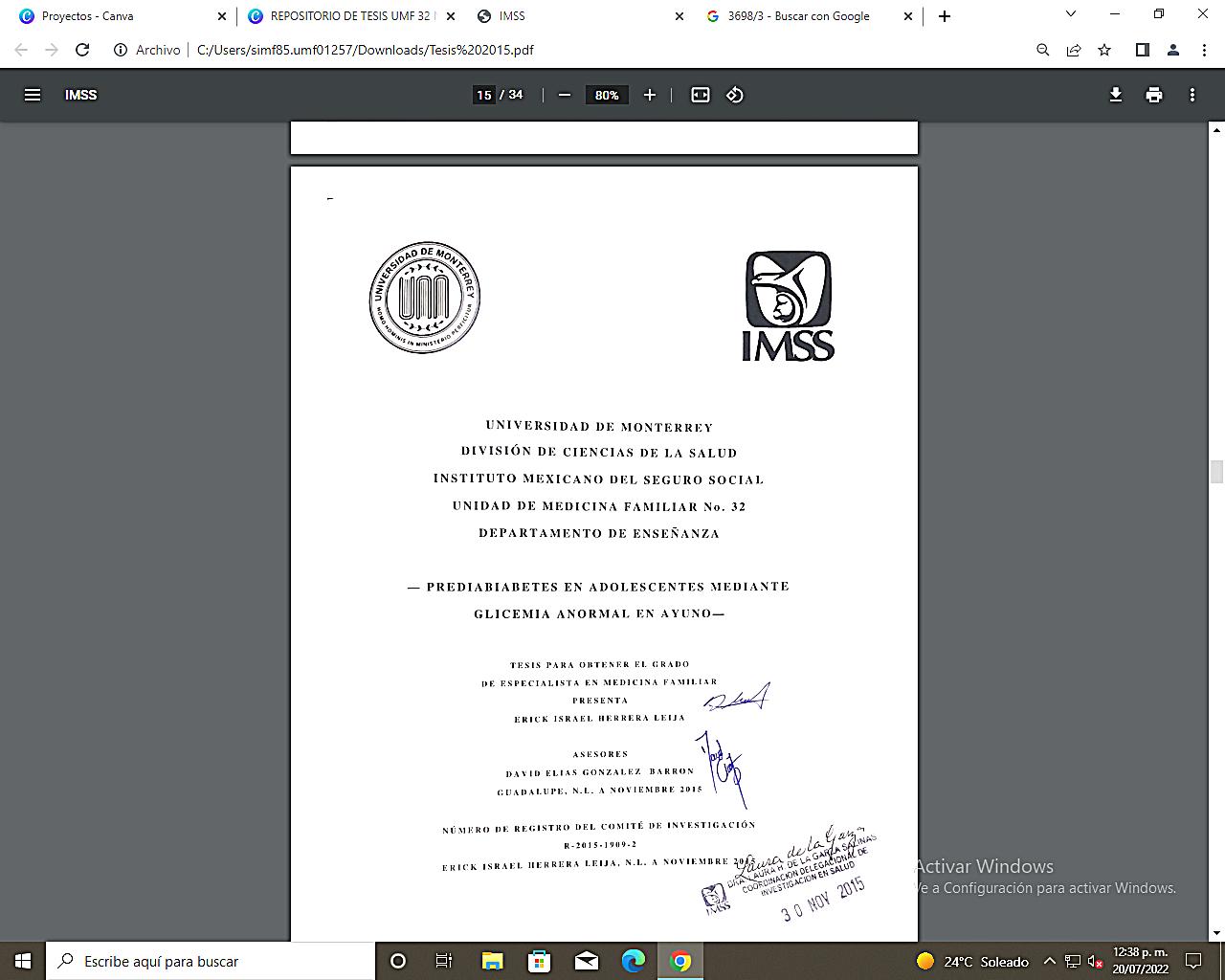Close the Proyectos - Canva tab
The height and width of the screenshot is (980, 1225).
[x=222, y=16]
